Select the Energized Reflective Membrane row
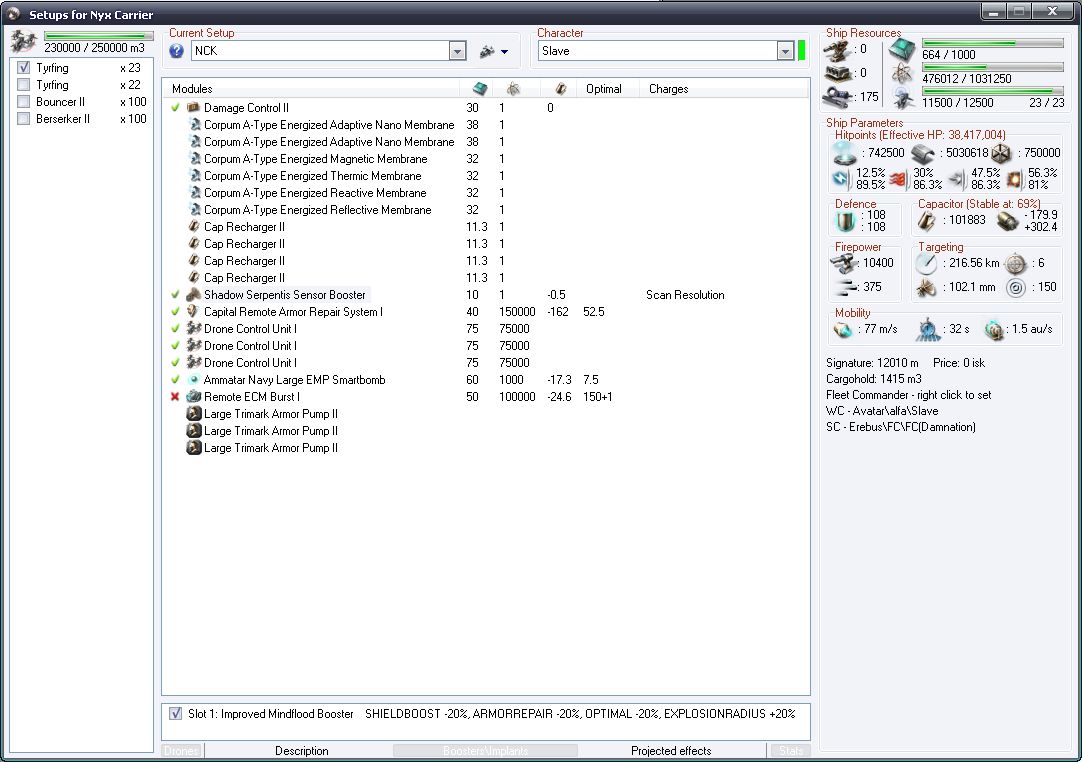The width and height of the screenshot is (1082, 762). [x=486, y=210]
